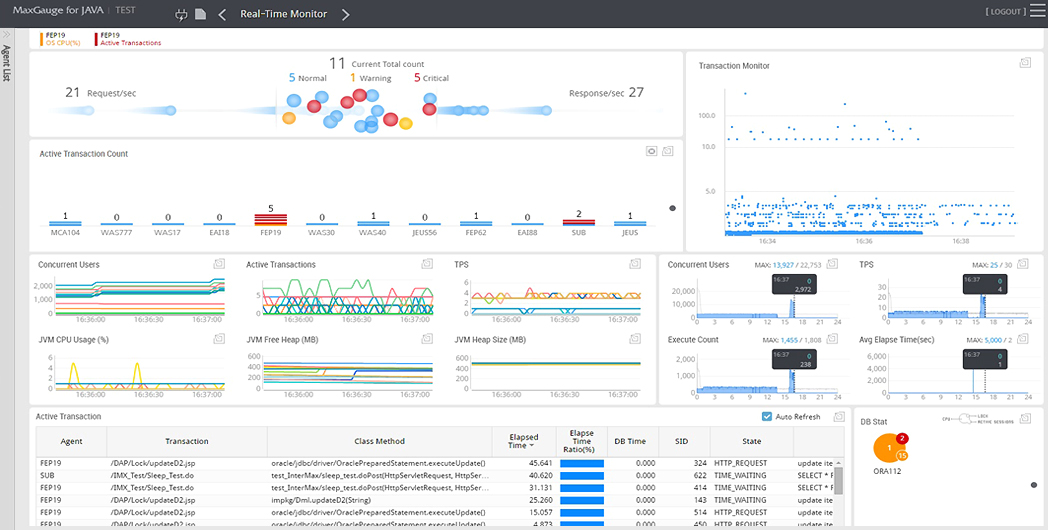This screenshot has height=530, width=1048.
Task: Click the camera icon in Active Transaction Count
Action: click(x=652, y=152)
